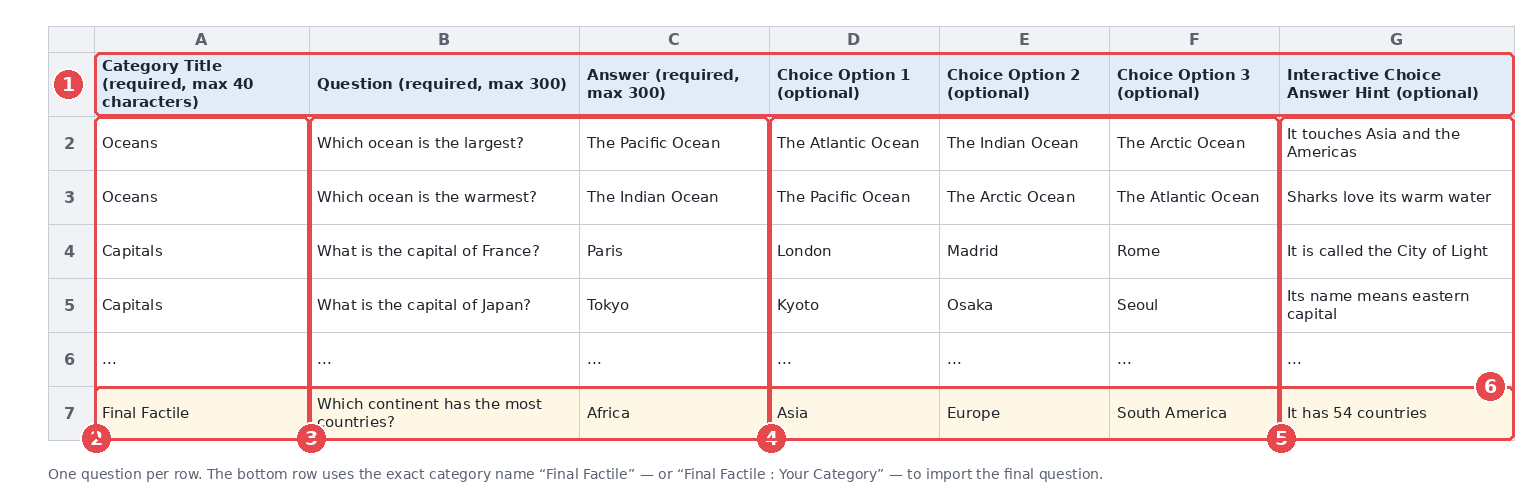Select column A header

202,40
